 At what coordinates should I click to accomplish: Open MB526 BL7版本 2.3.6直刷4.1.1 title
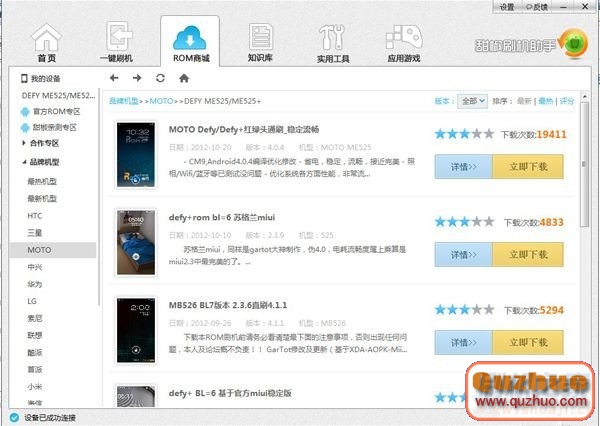click(228, 305)
